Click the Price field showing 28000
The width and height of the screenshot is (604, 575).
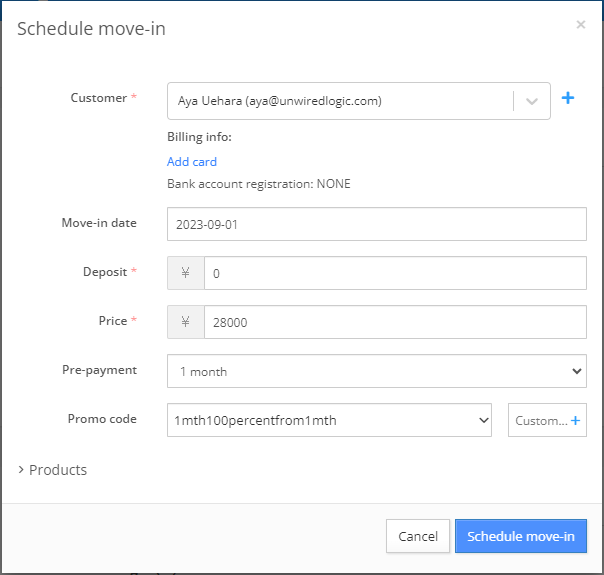(395, 322)
